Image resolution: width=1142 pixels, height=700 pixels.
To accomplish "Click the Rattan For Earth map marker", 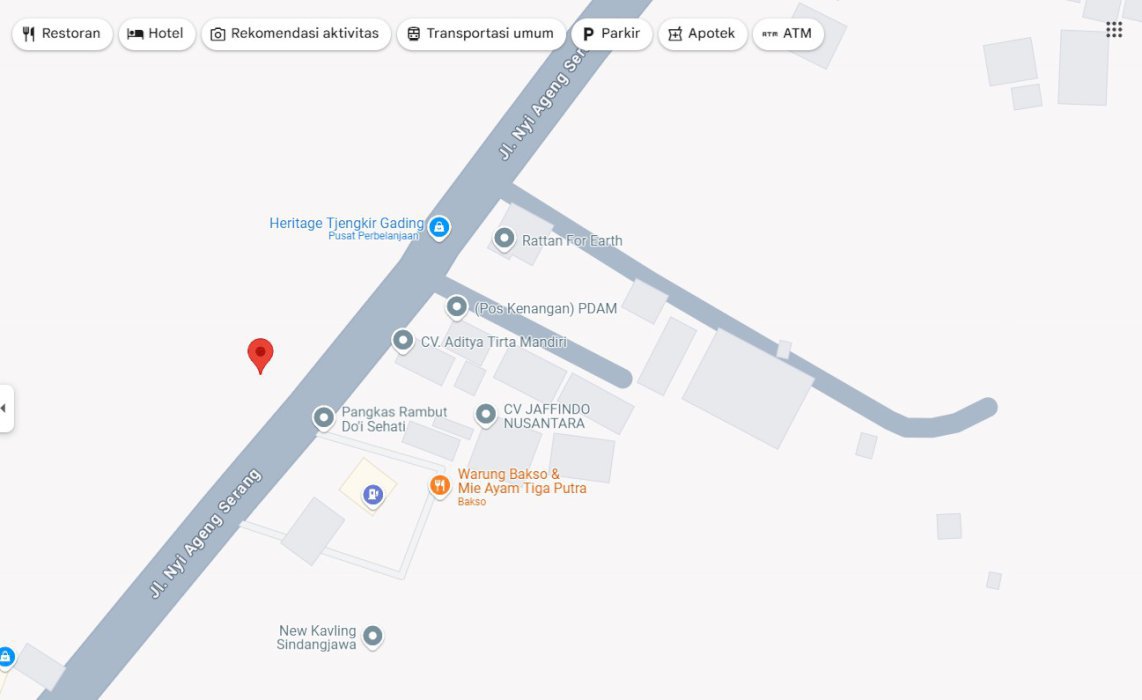I will [x=503, y=238].
